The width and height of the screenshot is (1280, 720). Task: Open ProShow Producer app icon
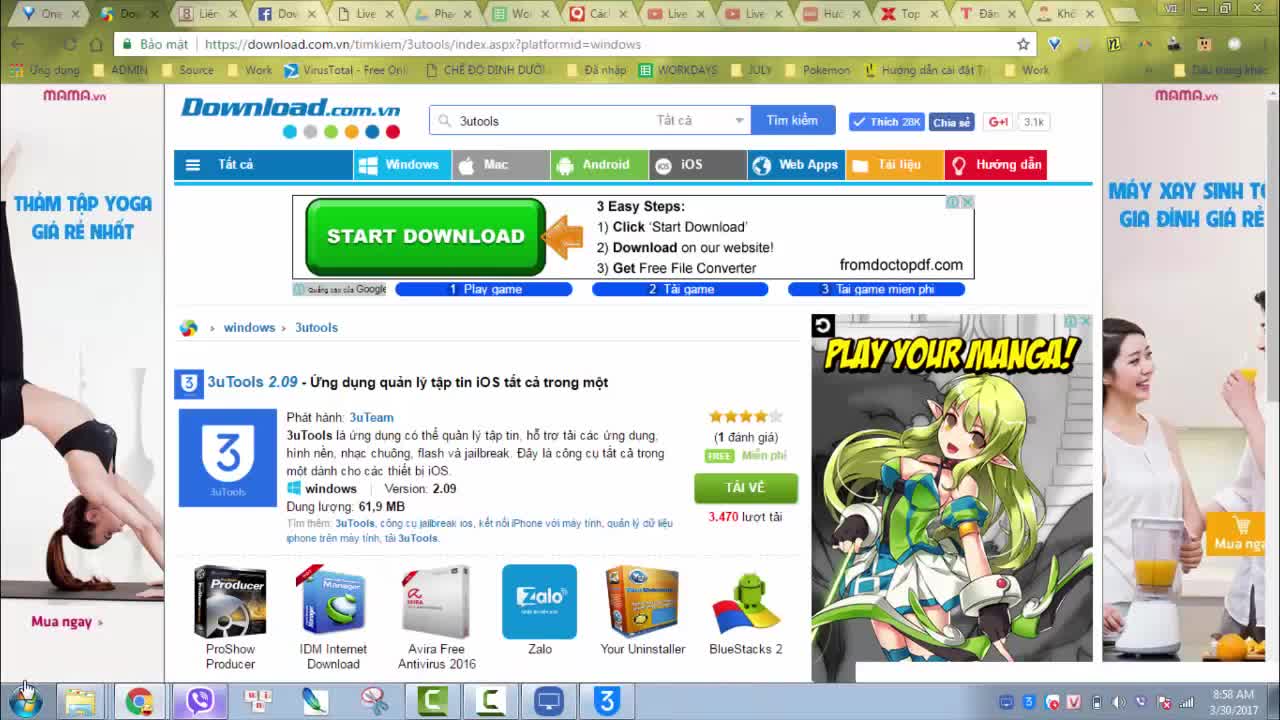pyautogui.click(x=230, y=602)
